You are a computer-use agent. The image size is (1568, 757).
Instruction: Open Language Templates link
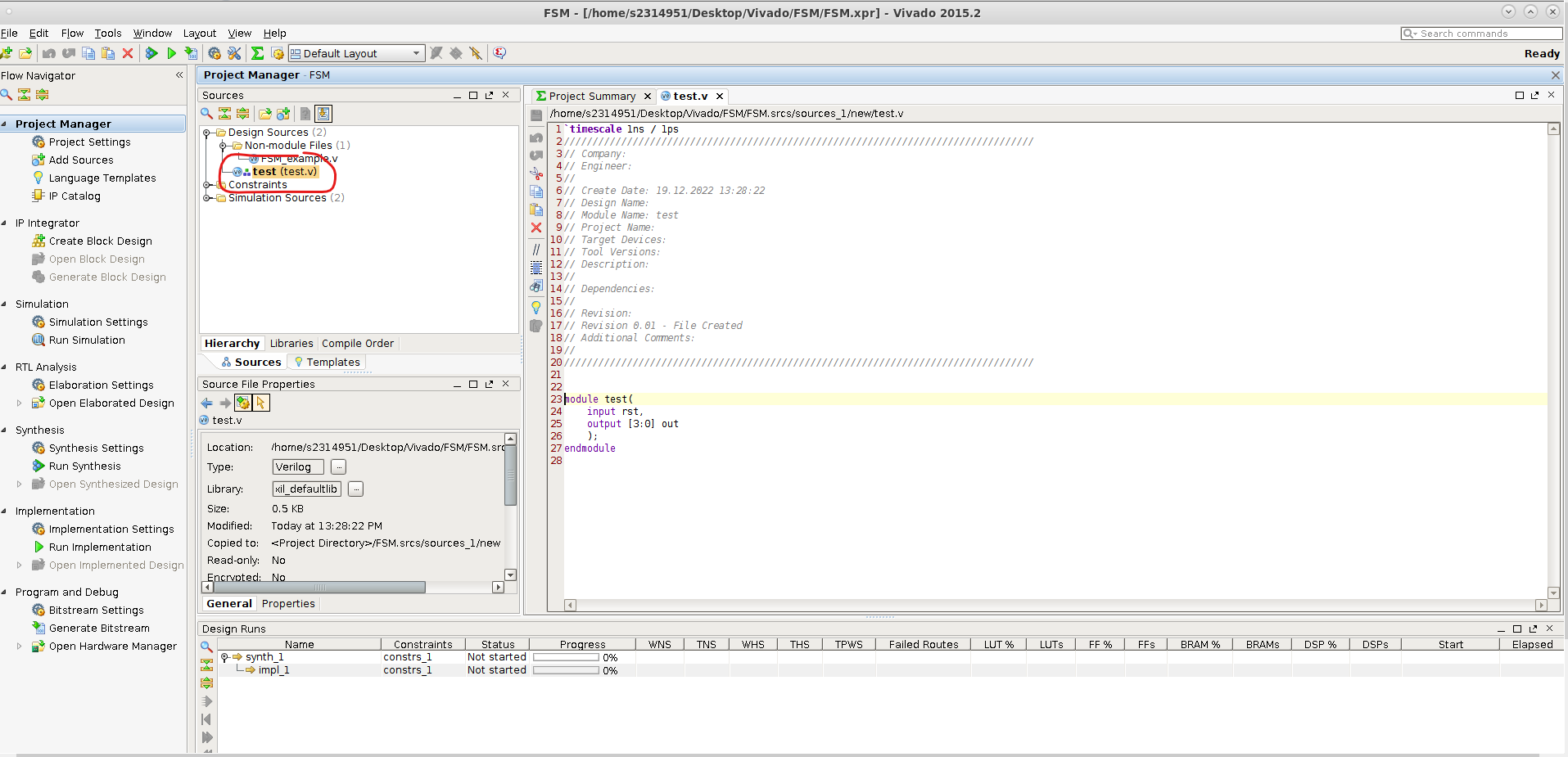[102, 178]
